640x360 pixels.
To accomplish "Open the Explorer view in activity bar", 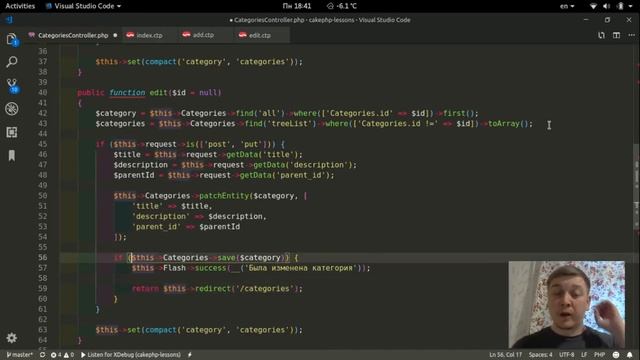I will 11,39.
